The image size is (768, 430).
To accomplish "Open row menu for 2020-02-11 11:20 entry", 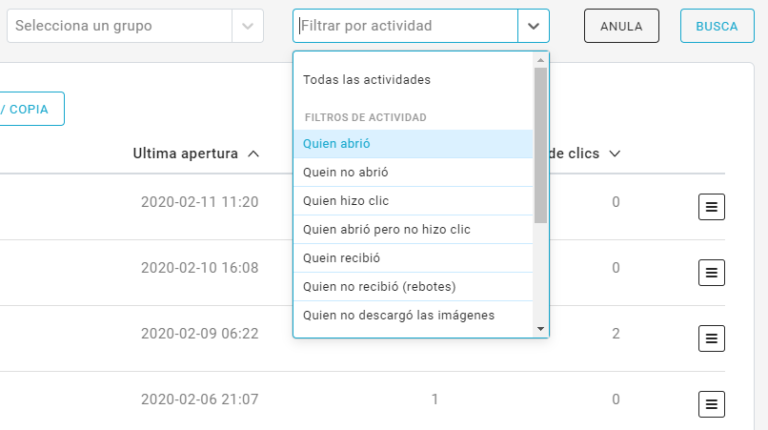I will point(711,207).
